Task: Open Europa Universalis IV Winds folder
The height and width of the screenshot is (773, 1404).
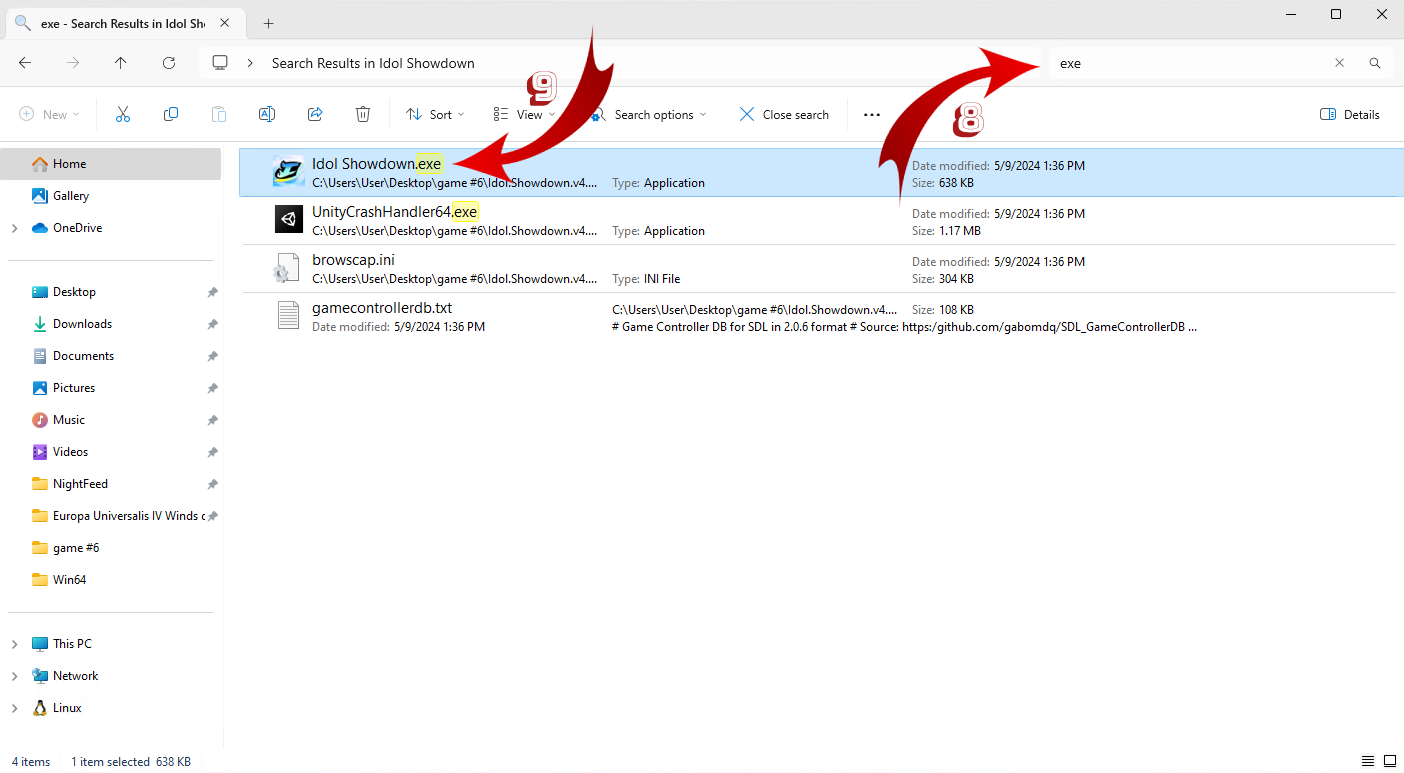Action: click(x=111, y=516)
